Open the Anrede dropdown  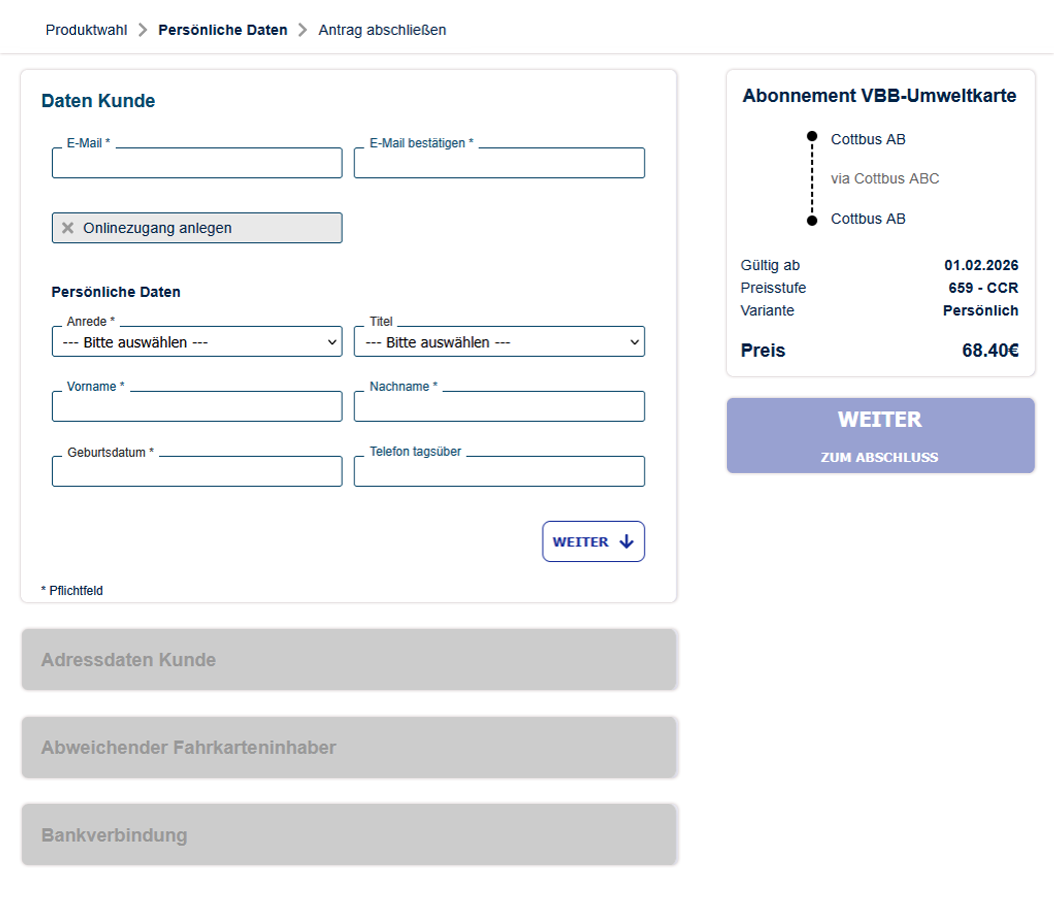[x=197, y=342]
